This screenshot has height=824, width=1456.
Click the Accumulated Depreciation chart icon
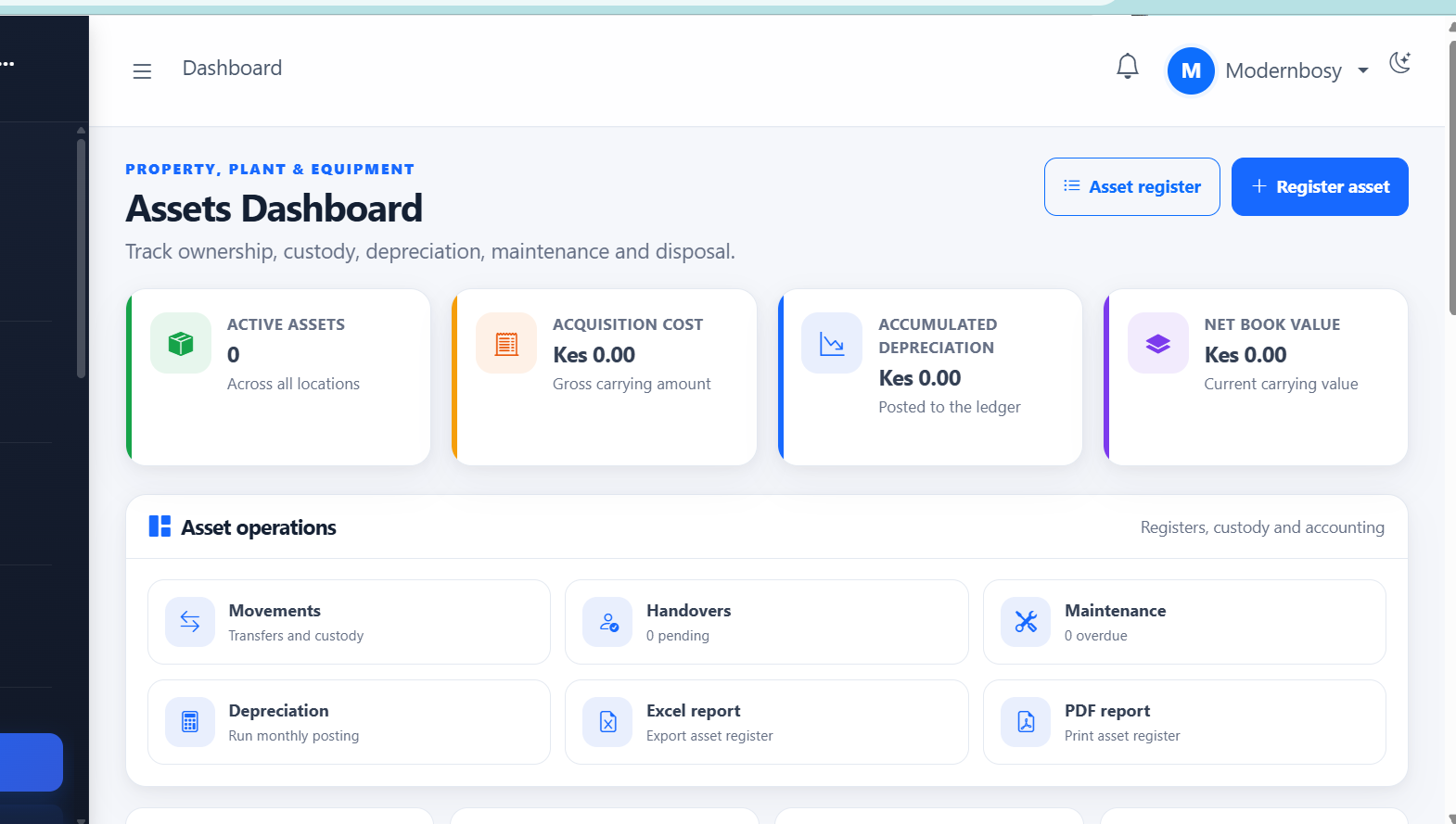(832, 344)
